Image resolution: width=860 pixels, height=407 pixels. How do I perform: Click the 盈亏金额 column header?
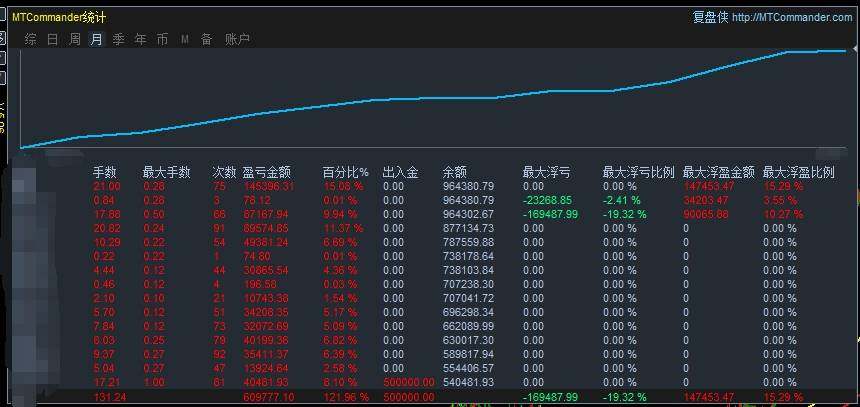(x=266, y=172)
